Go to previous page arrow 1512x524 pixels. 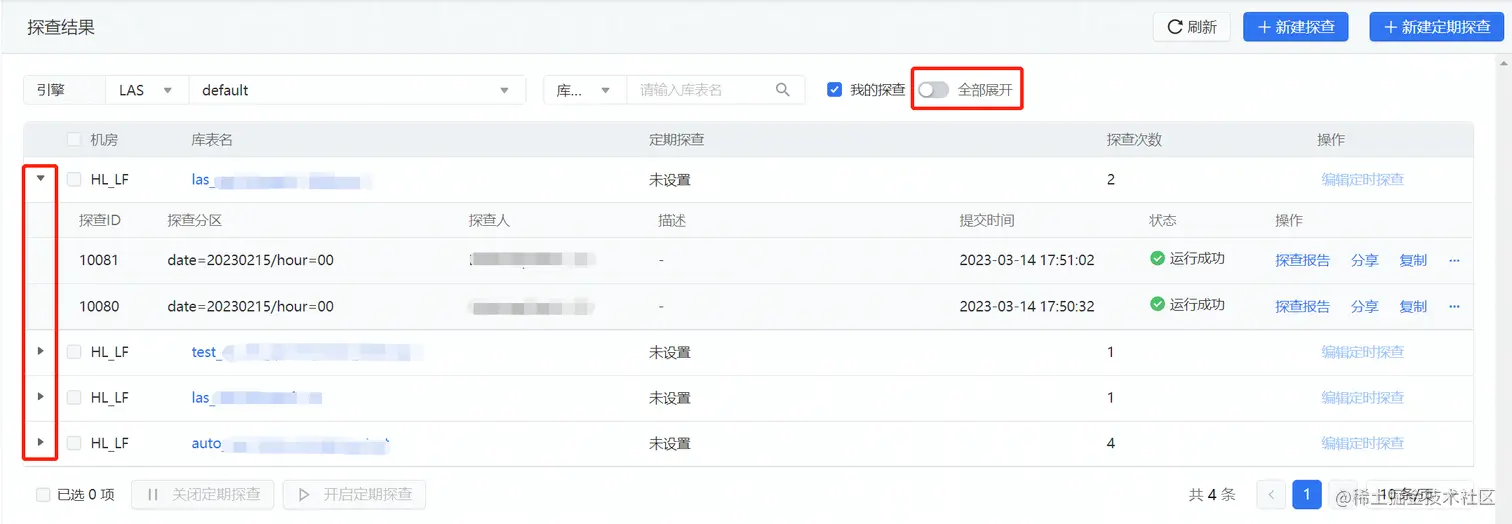point(1271,494)
